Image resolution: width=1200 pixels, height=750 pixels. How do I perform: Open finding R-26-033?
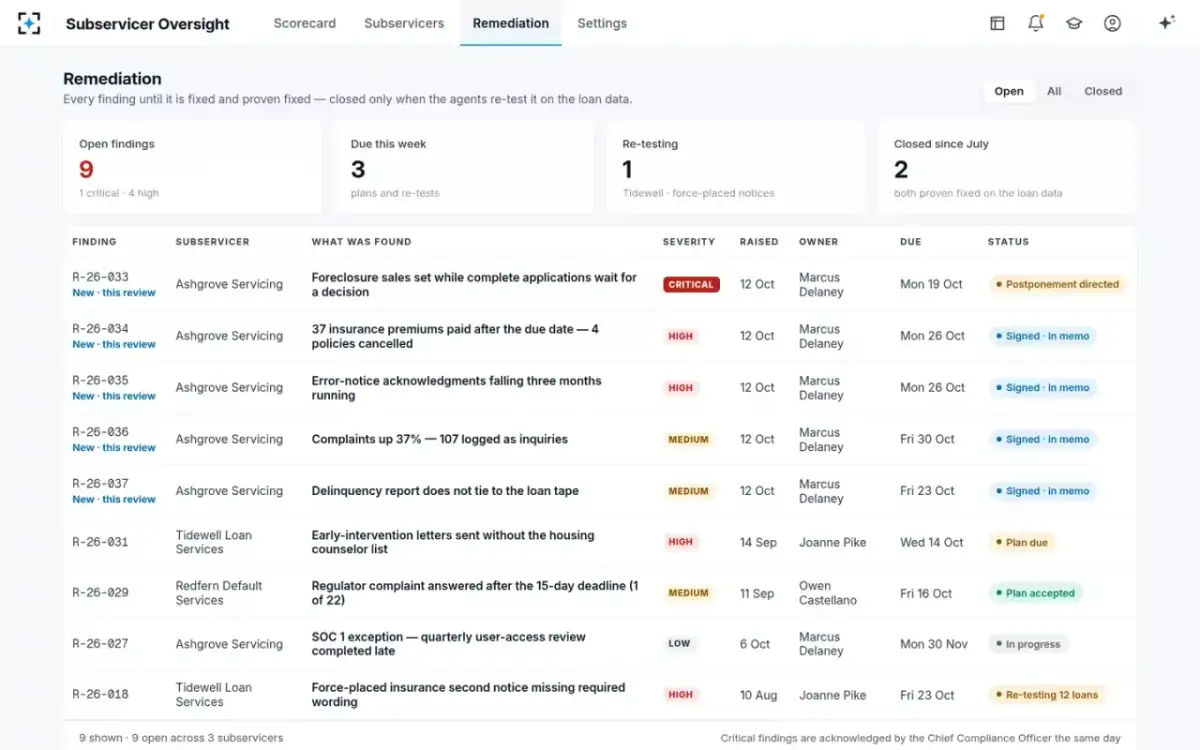click(100, 277)
